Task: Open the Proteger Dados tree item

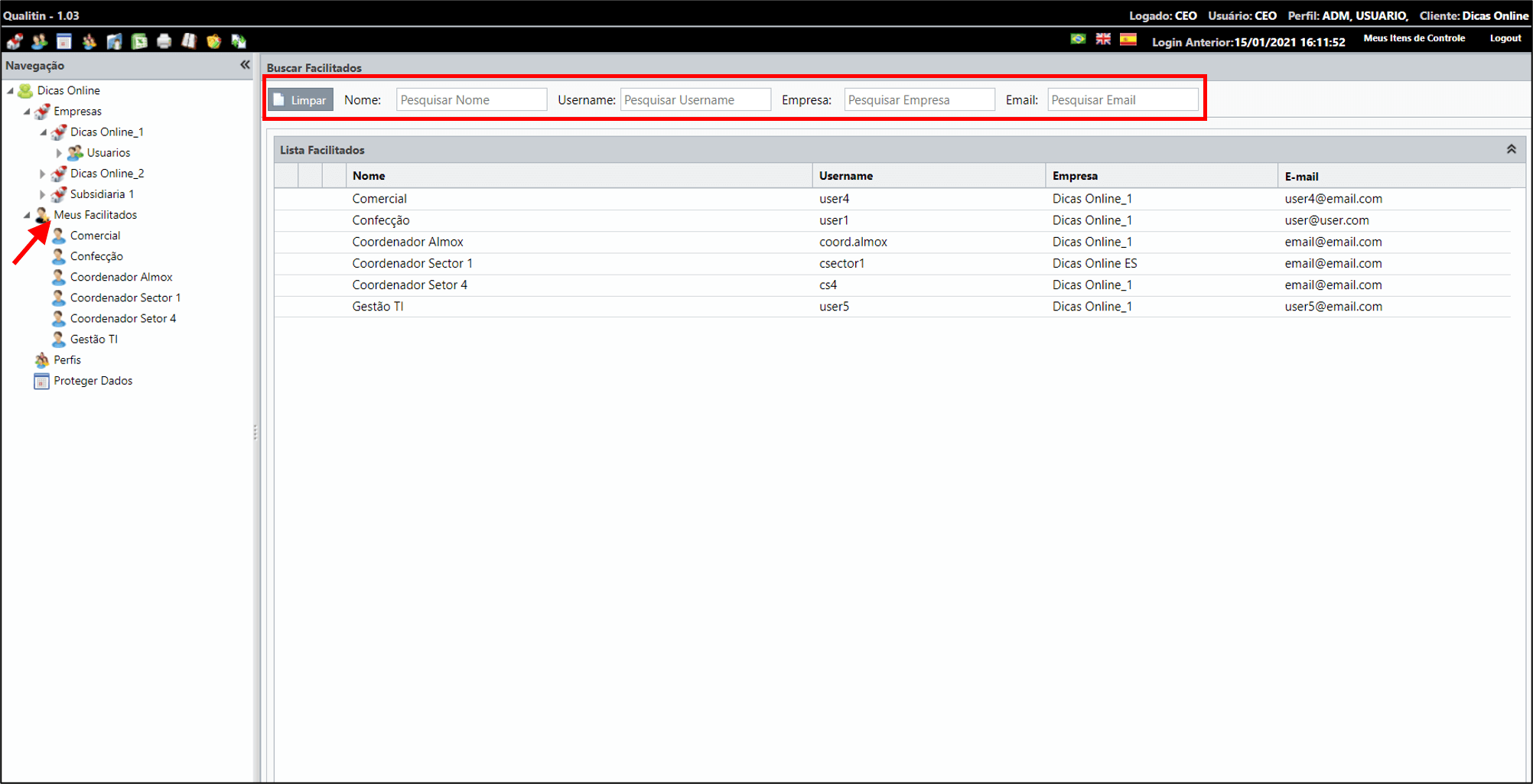Action: pos(93,381)
